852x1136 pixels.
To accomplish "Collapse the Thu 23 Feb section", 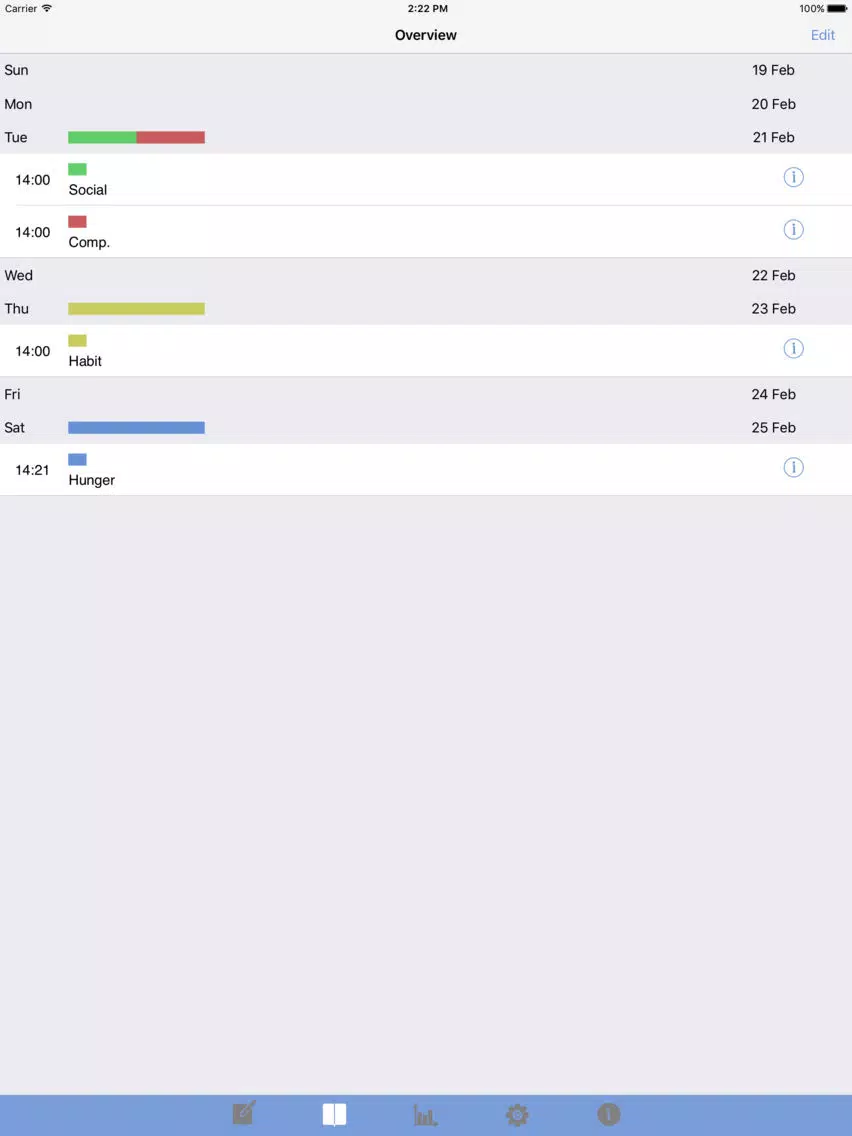I will [426, 309].
